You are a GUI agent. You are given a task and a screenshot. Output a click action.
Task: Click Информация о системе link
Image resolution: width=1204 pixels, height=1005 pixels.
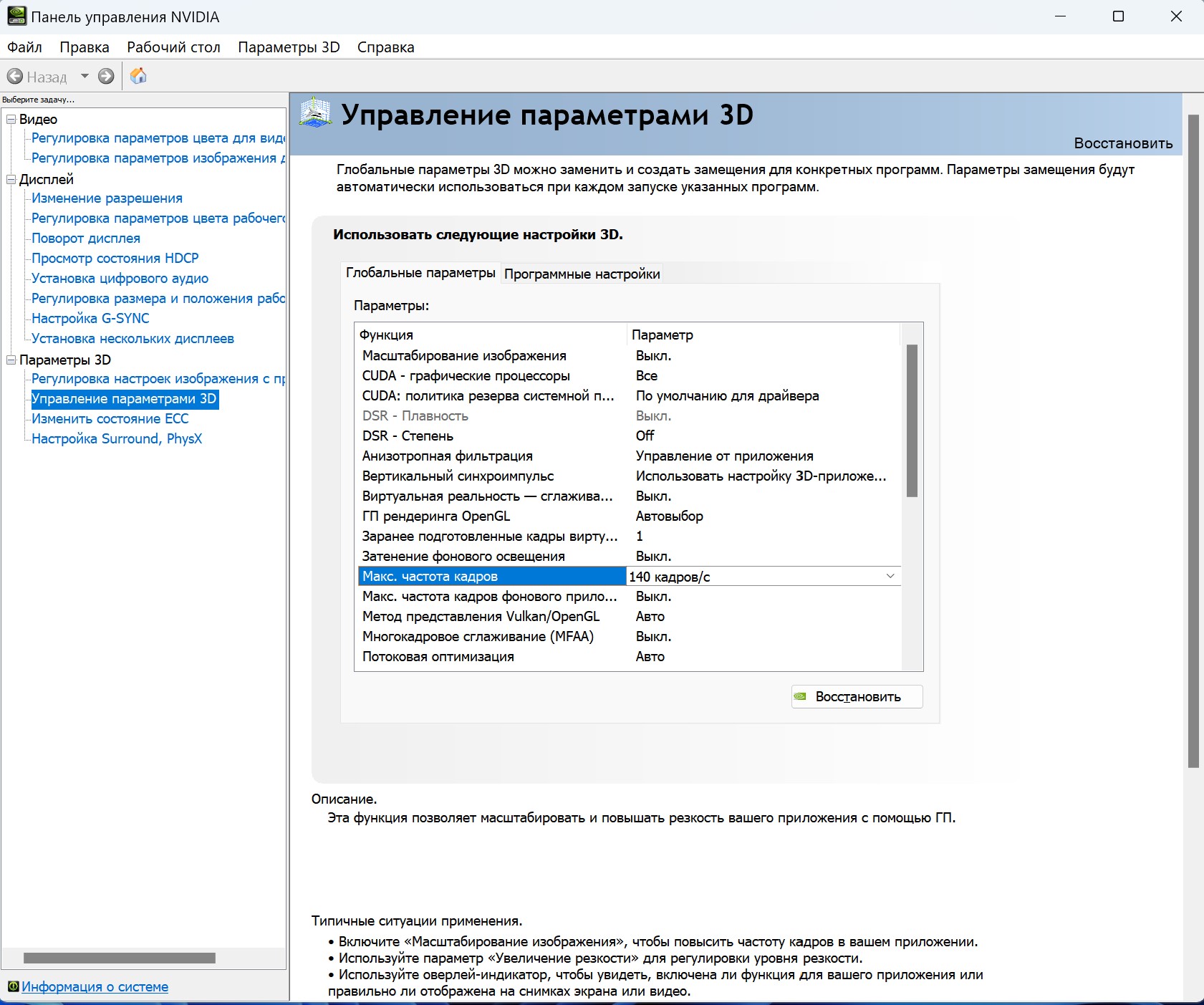[95, 987]
